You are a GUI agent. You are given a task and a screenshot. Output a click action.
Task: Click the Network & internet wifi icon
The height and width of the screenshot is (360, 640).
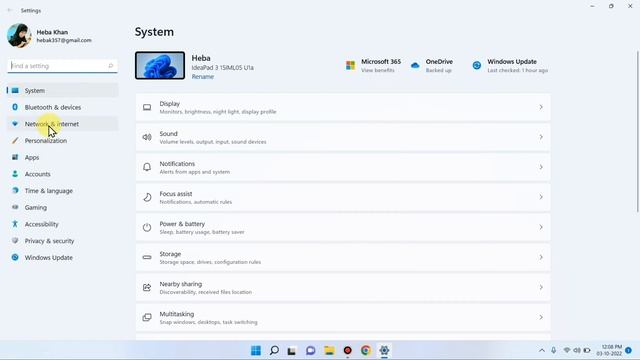[15, 124]
